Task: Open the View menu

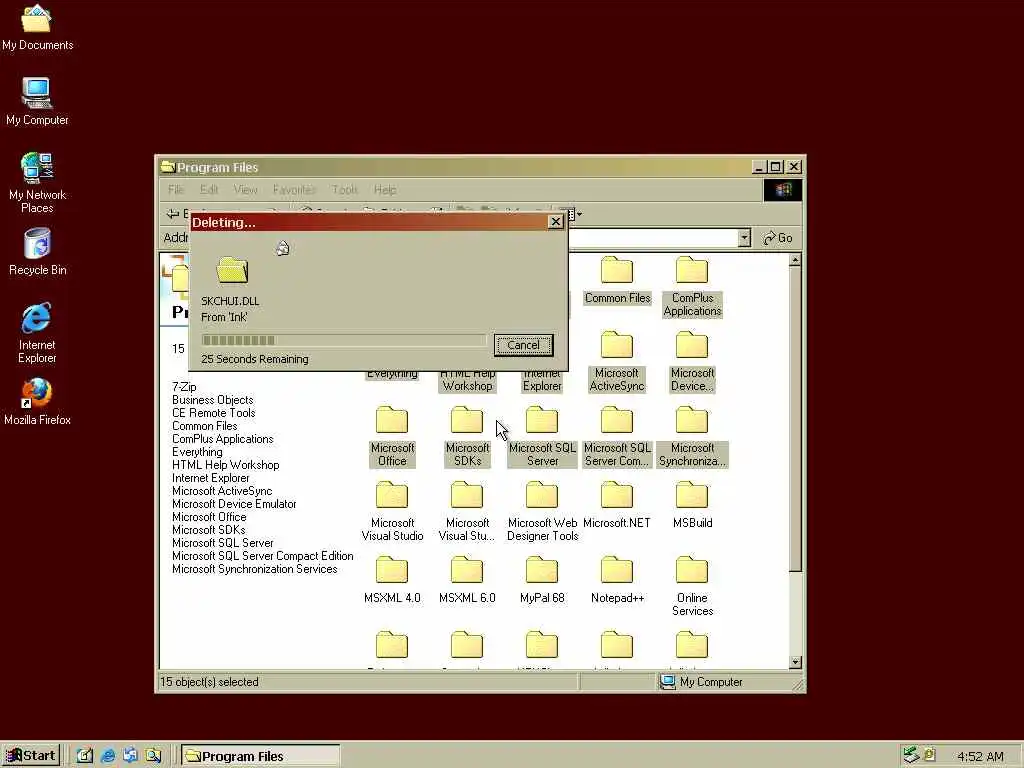Action: pos(246,189)
